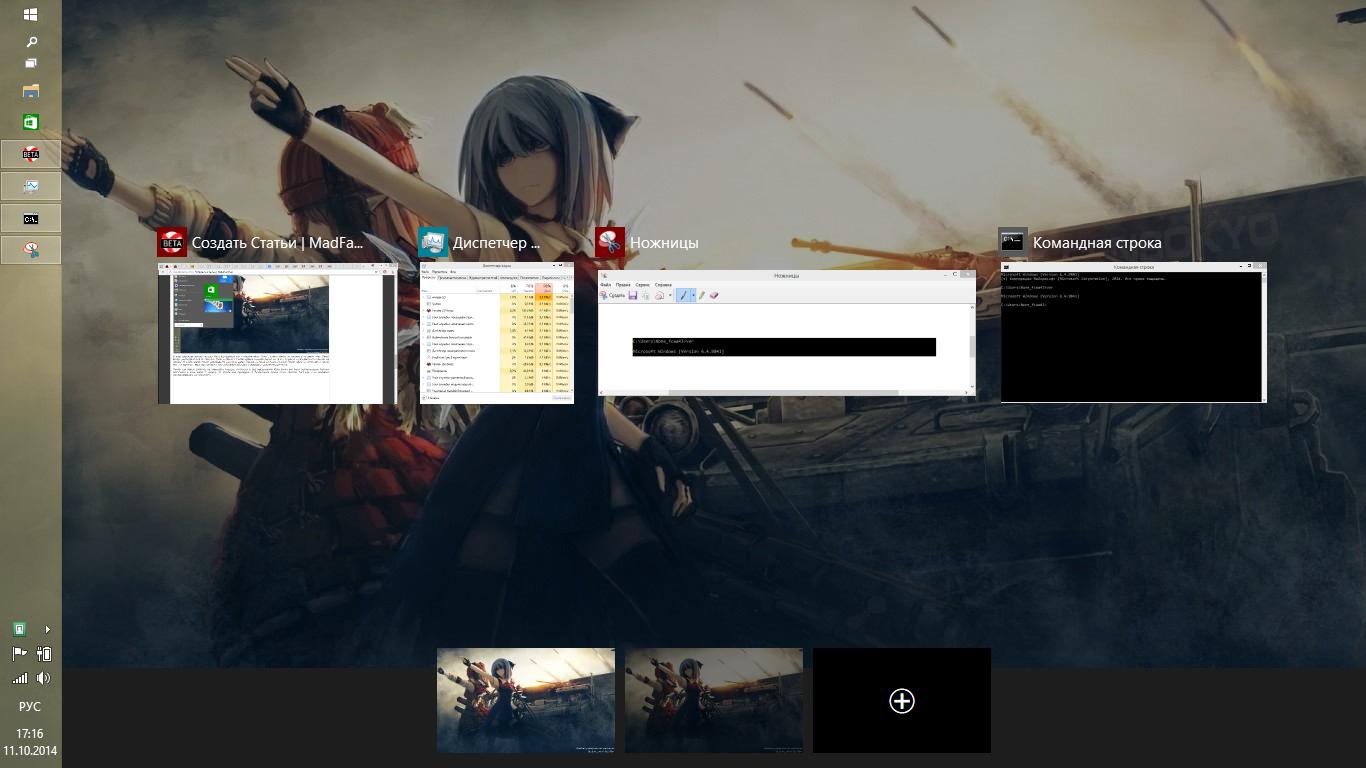Image resolution: width=1366 pixels, height=768 pixels.
Task: Open Action Center flag icon
Action: click(19, 654)
